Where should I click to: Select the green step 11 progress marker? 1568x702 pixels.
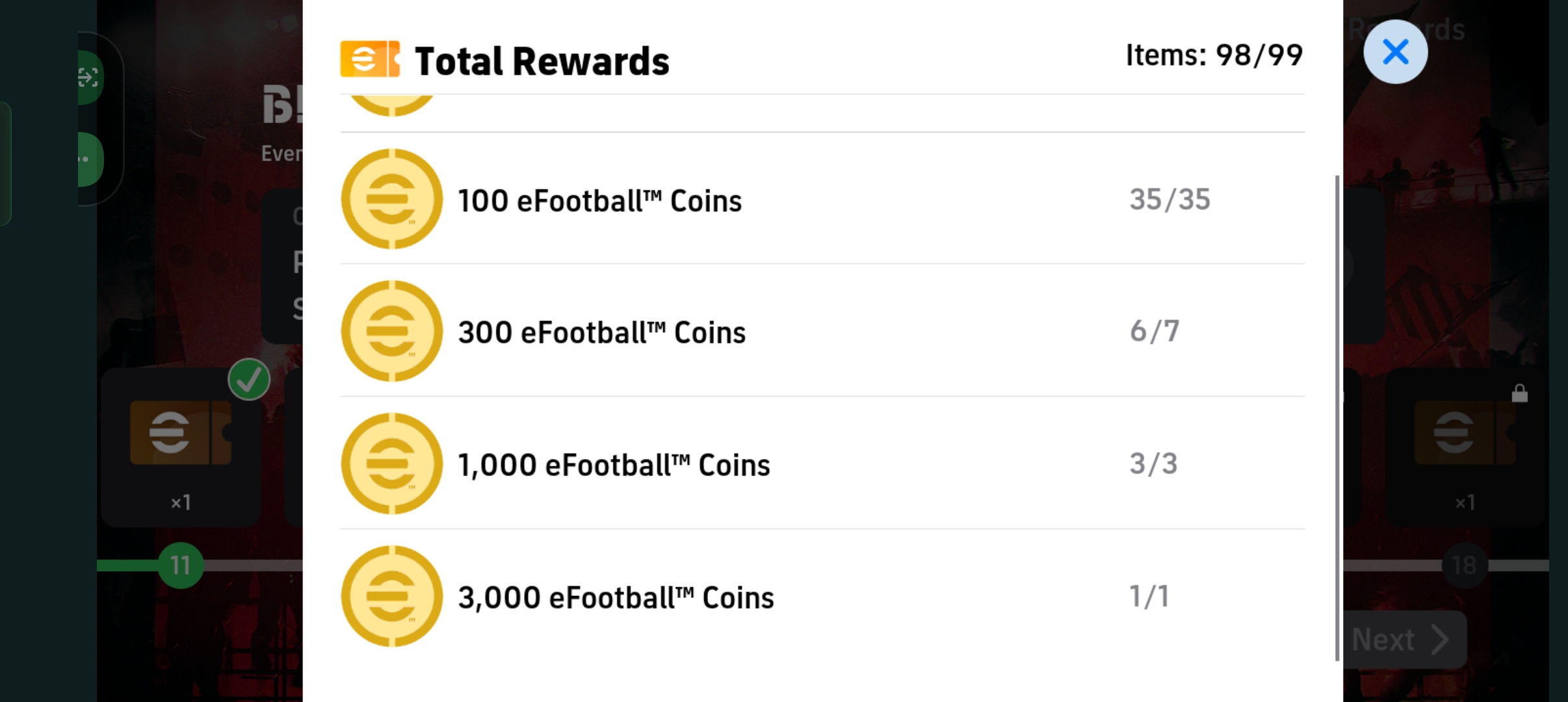click(180, 565)
